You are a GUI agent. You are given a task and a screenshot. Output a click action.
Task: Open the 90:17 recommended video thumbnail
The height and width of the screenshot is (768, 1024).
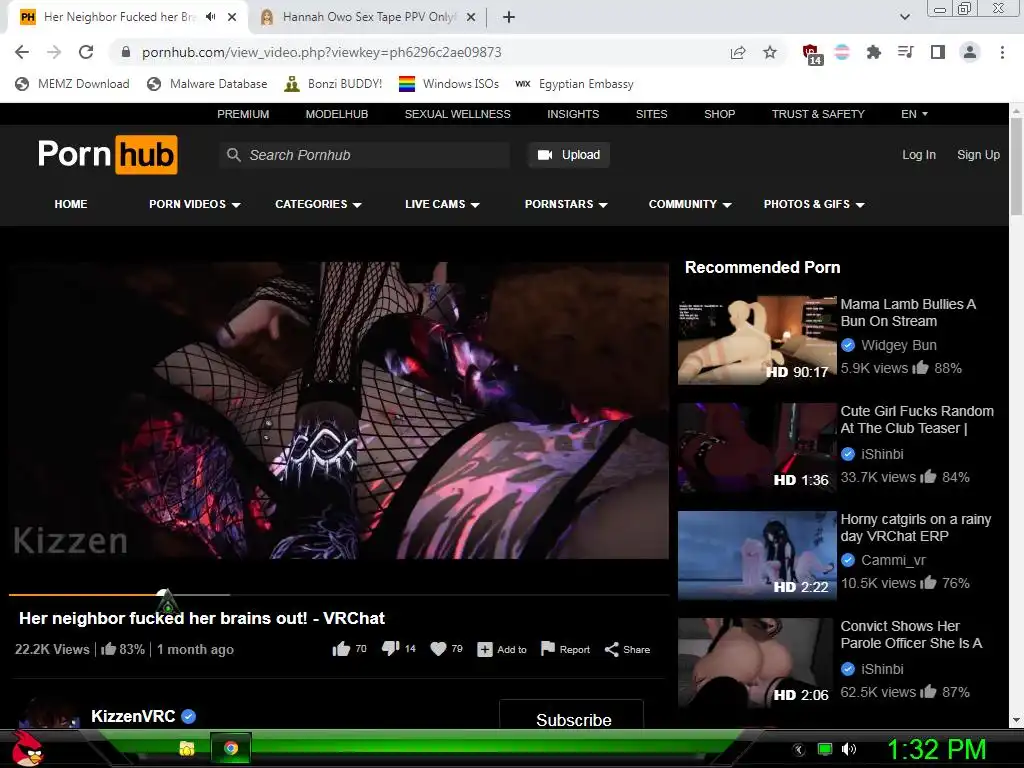(757, 340)
